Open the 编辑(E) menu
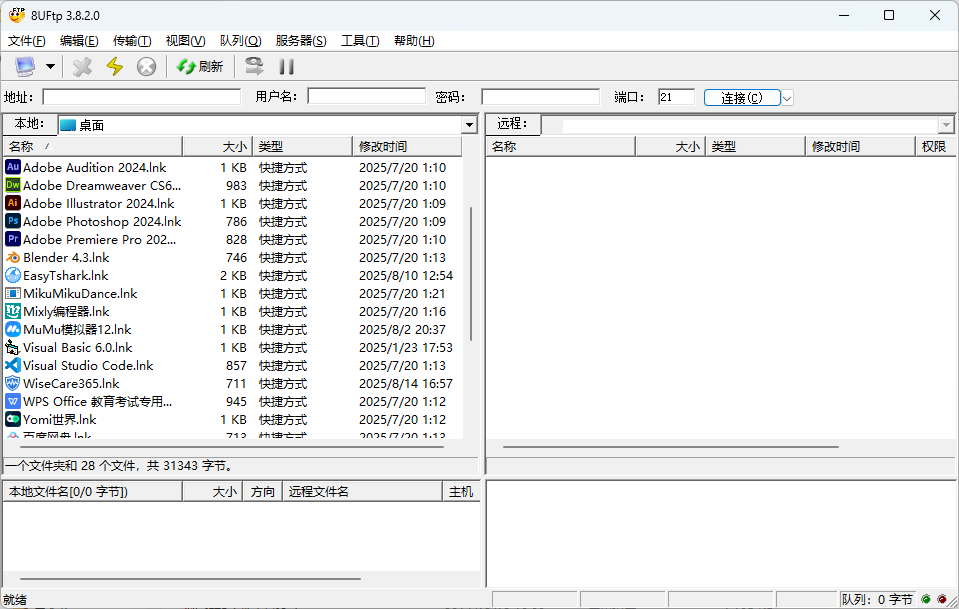Image resolution: width=959 pixels, height=609 pixels. coord(79,41)
